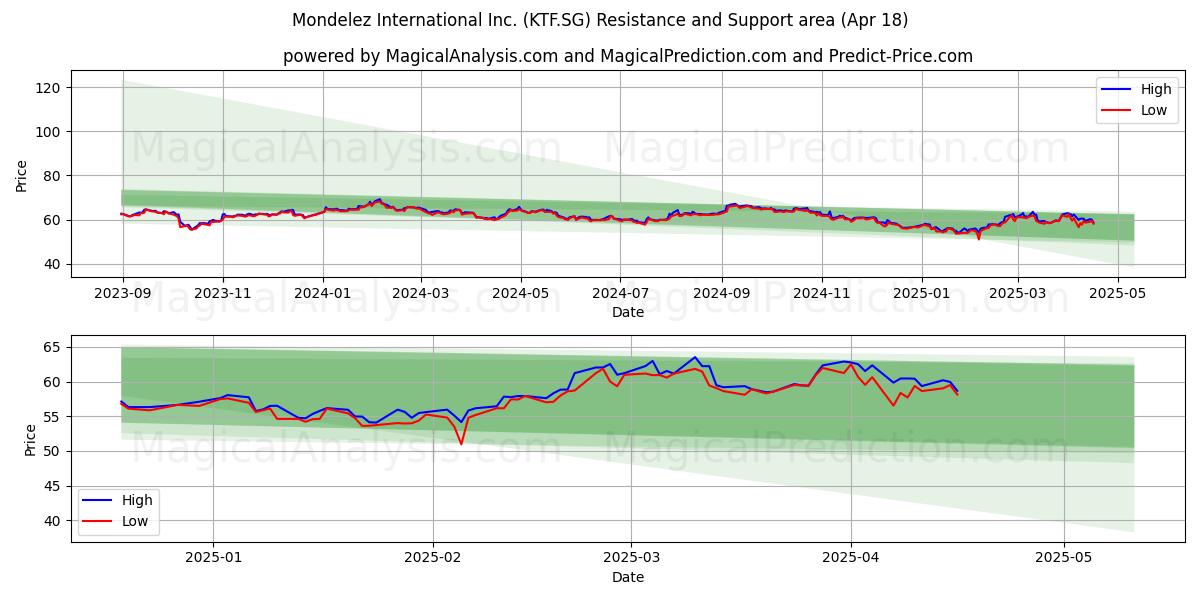
Task: Click the '80' price tick label
Action: pos(52,176)
